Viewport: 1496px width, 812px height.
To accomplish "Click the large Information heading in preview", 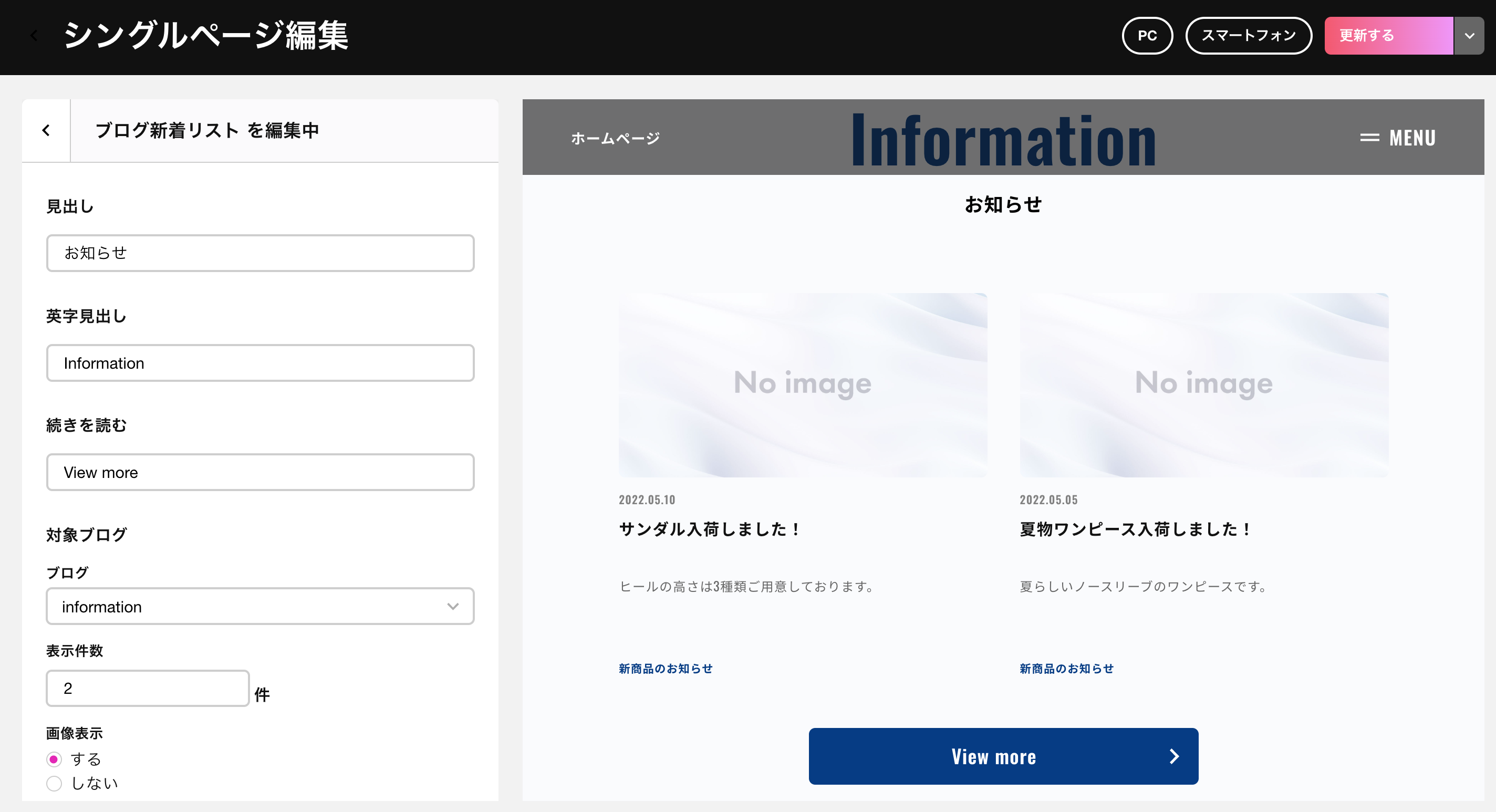I will [1003, 140].
